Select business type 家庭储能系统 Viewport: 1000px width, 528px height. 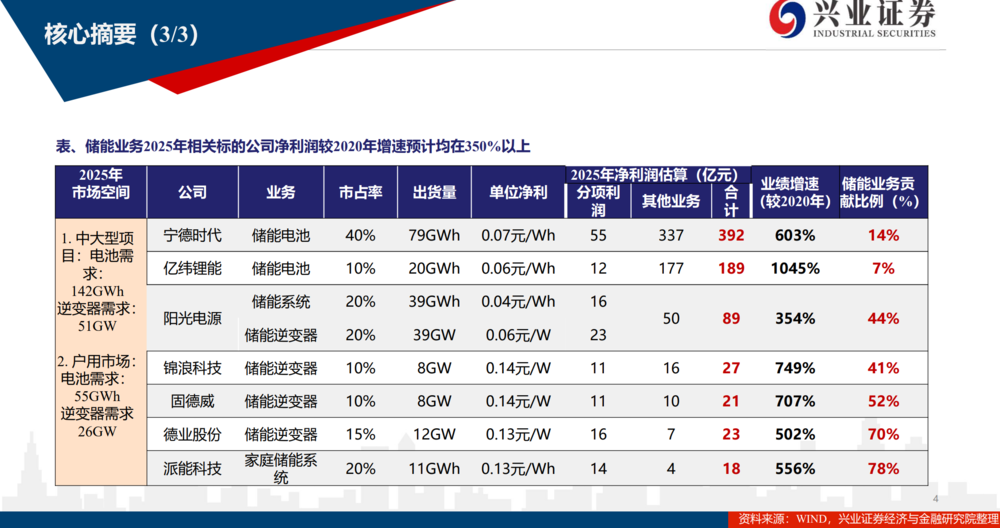(281, 469)
